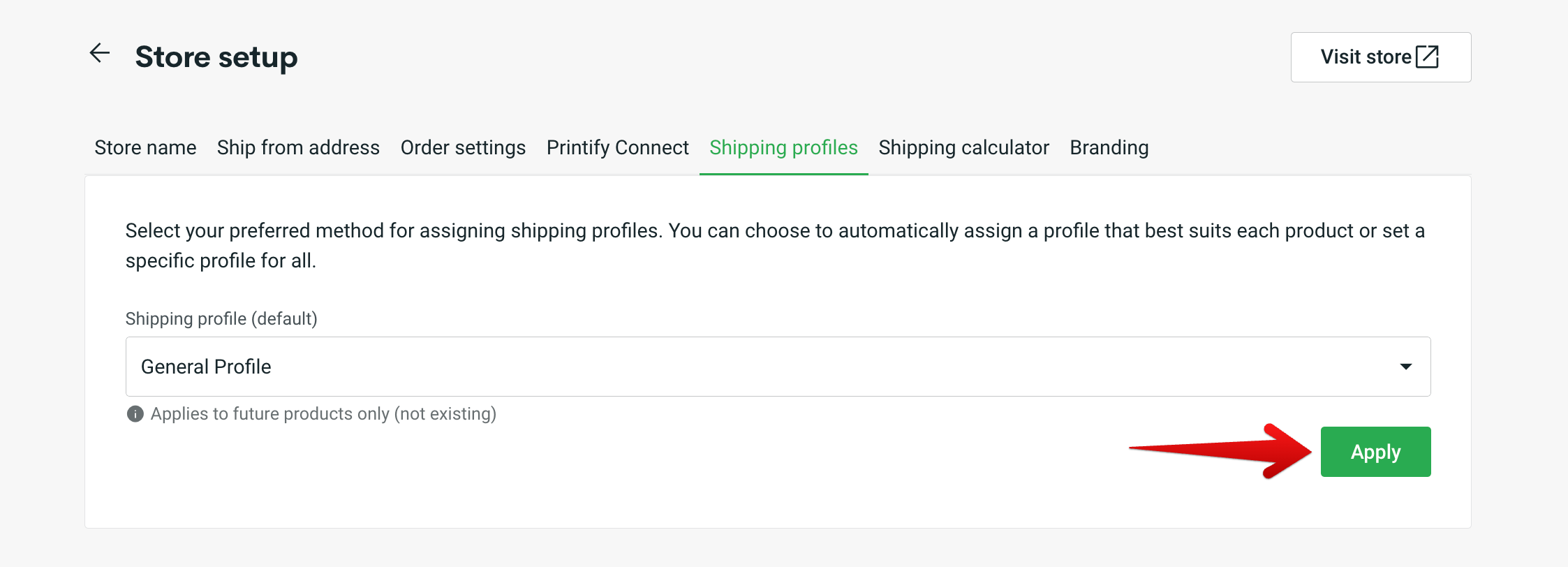Select the Printify Connect tab
The image size is (1568, 567).
pyautogui.click(x=617, y=147)
